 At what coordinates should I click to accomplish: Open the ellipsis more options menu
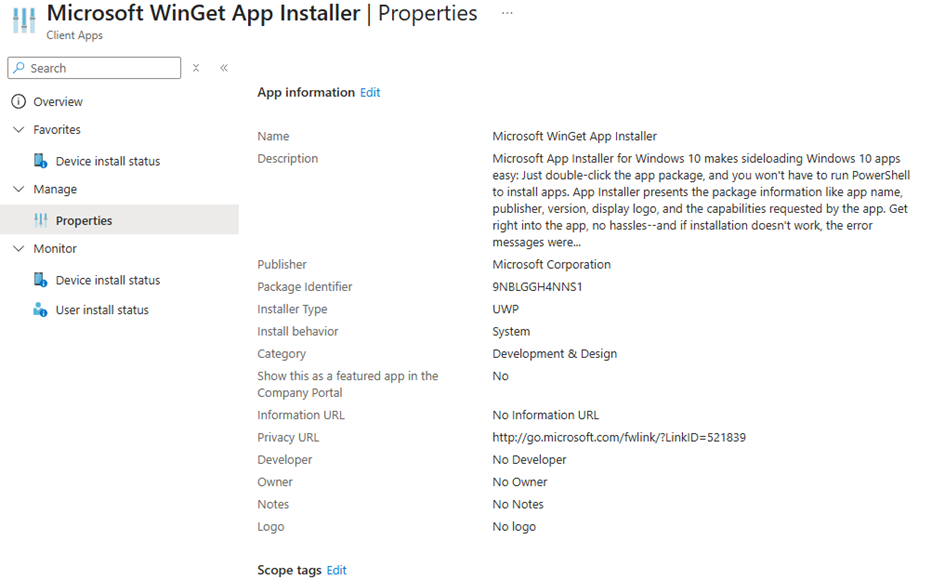(x=507, y=13)
